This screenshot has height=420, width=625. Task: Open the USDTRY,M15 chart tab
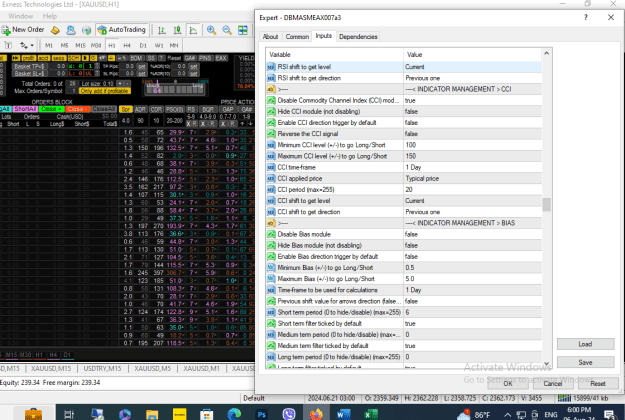point(102,369)
